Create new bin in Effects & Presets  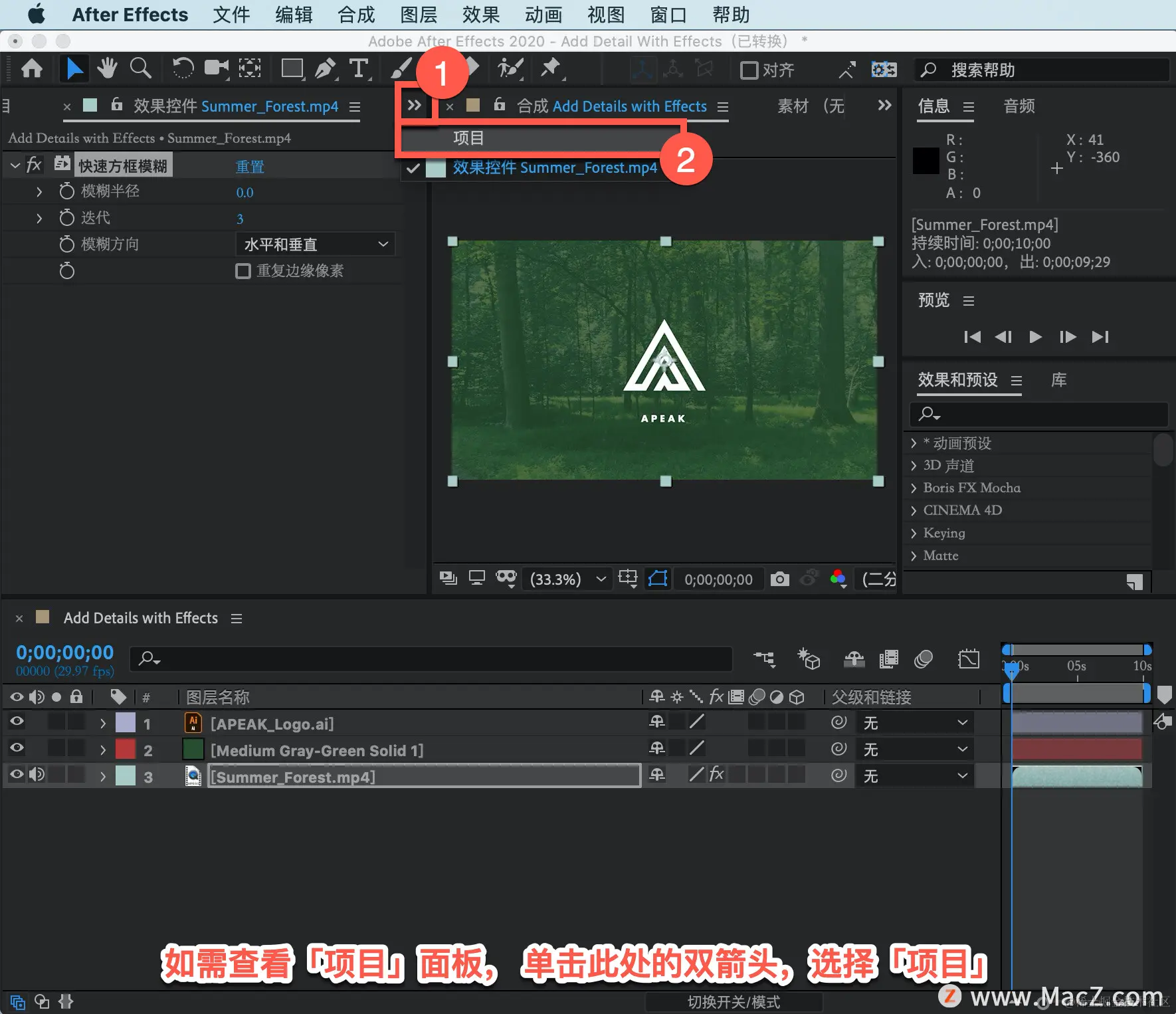click(x=1135, y=582)
